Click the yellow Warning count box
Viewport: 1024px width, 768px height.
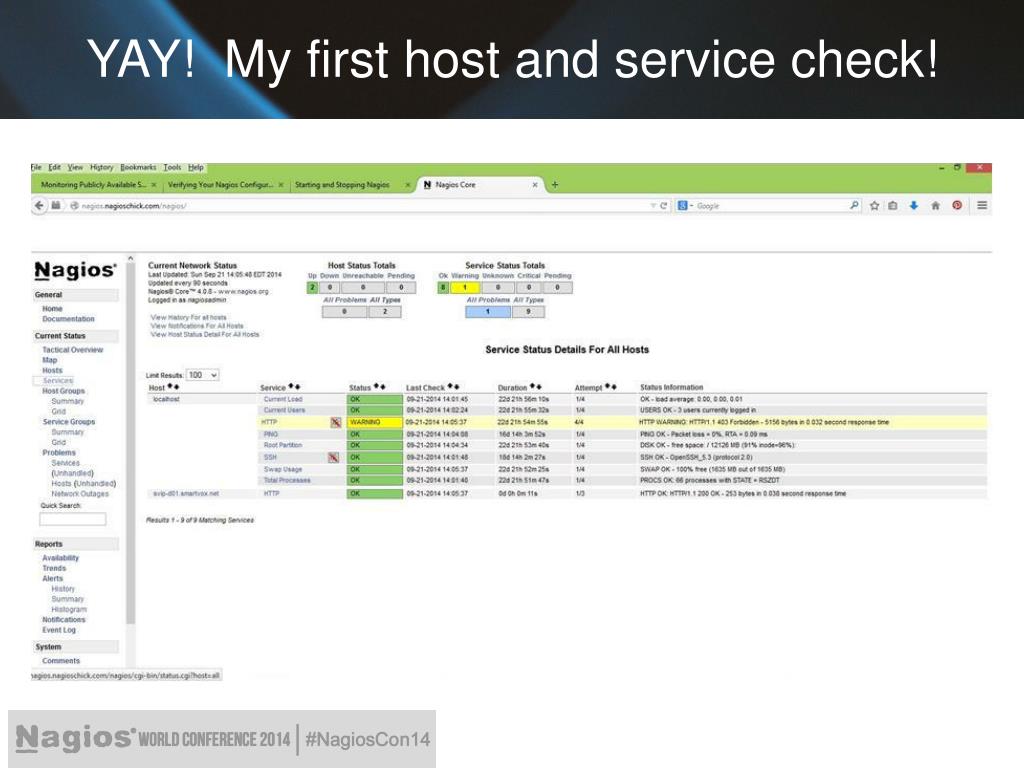click(464, 287)
